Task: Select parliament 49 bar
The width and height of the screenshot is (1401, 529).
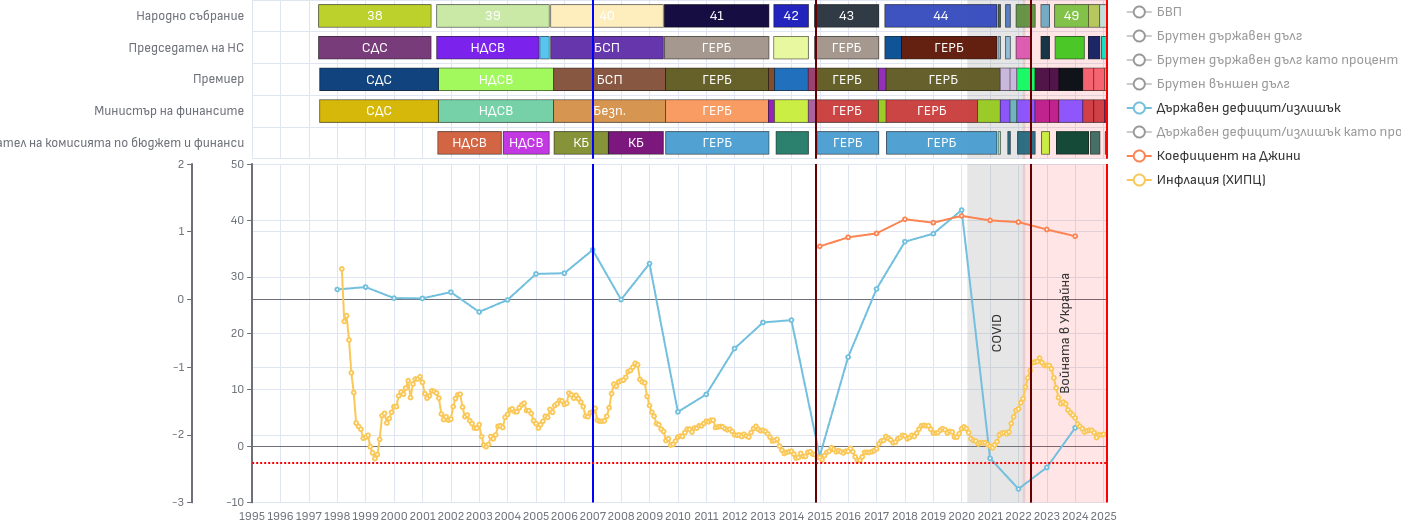Action: 1071,16
